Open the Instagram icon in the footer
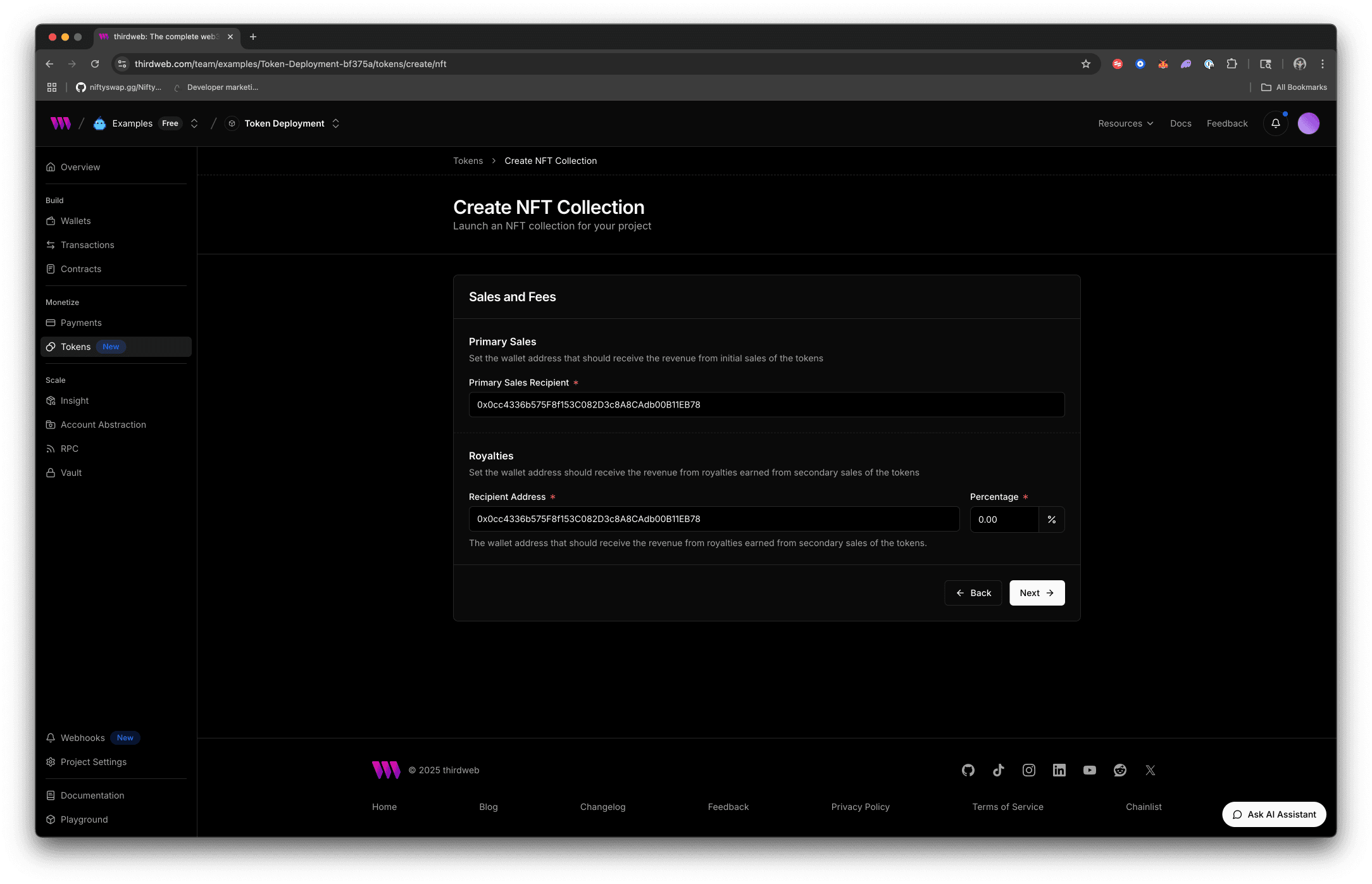The height and width of the screenshot is (884, 1372). [1028, 770]
